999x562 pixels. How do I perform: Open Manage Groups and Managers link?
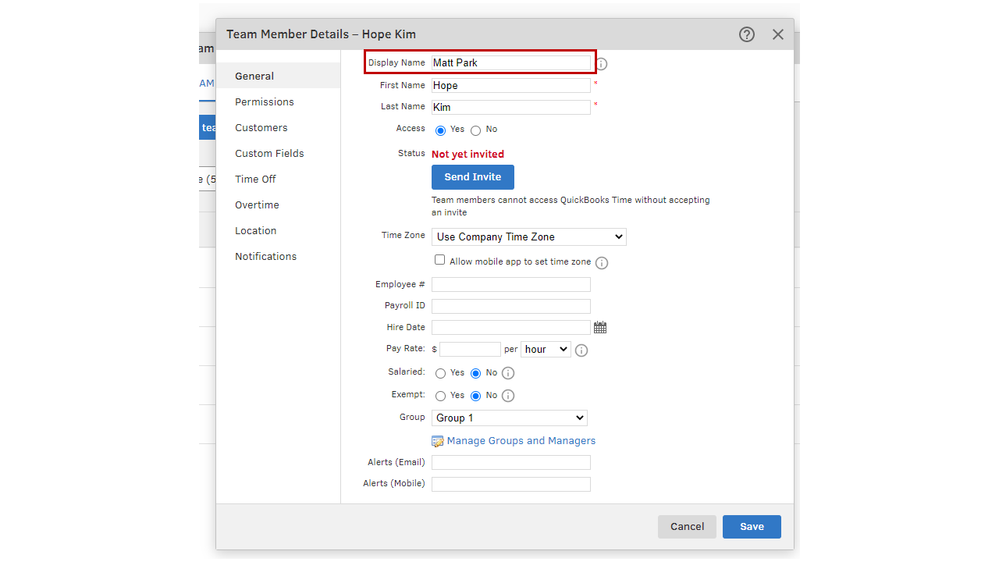point(520,441)
